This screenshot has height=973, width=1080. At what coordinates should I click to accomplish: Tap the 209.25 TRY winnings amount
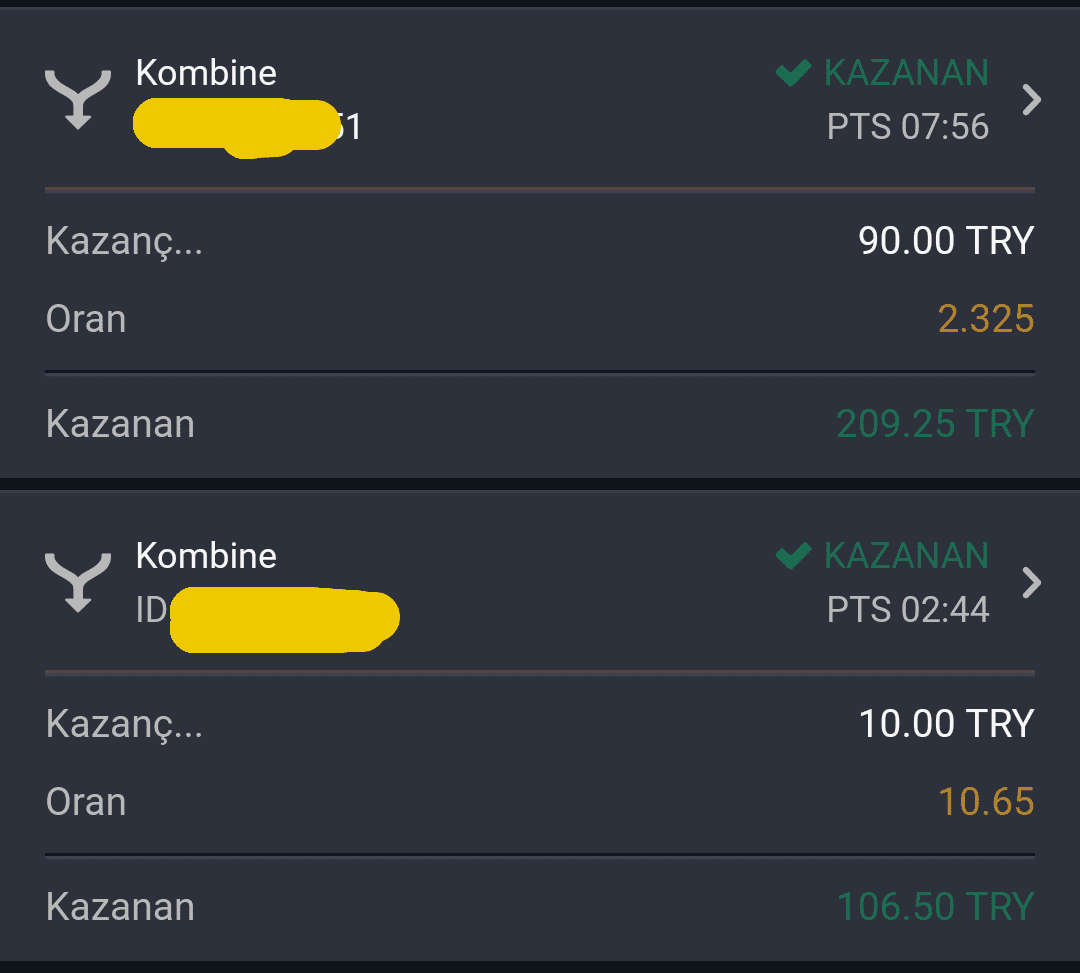(935, 423)
